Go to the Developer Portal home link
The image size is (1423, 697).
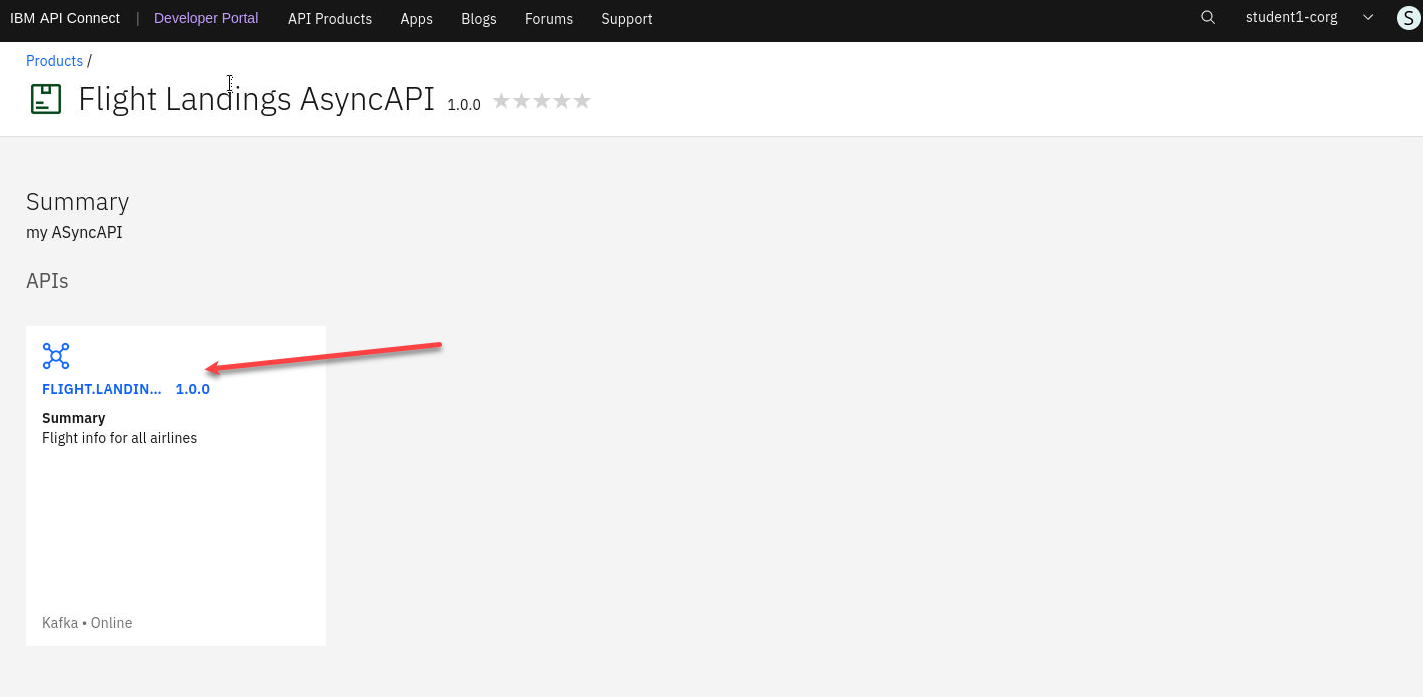point(206,18)
